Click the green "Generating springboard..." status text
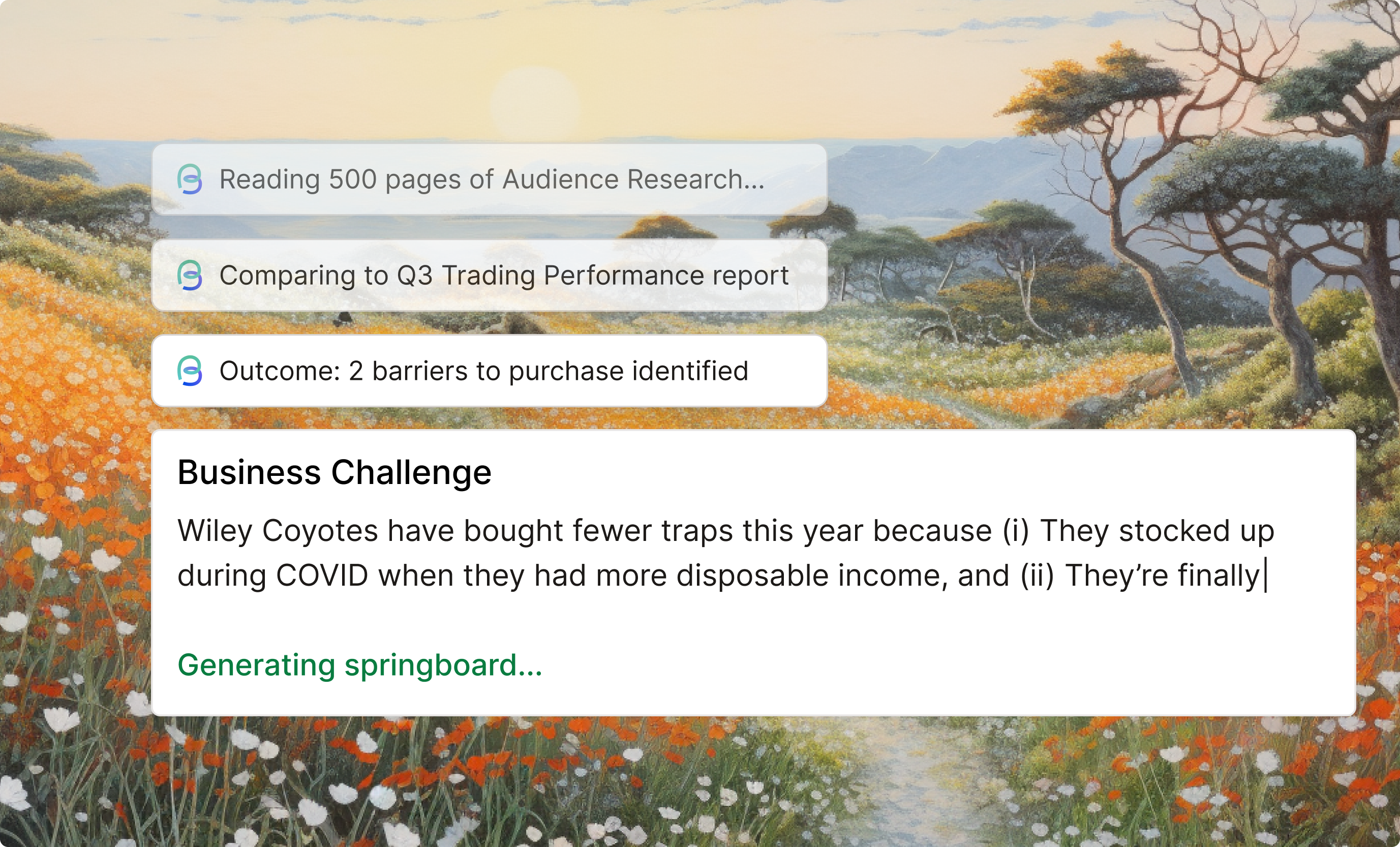Image resolution: width=1400 pixels, height=847 pixels. coord(360,666)
